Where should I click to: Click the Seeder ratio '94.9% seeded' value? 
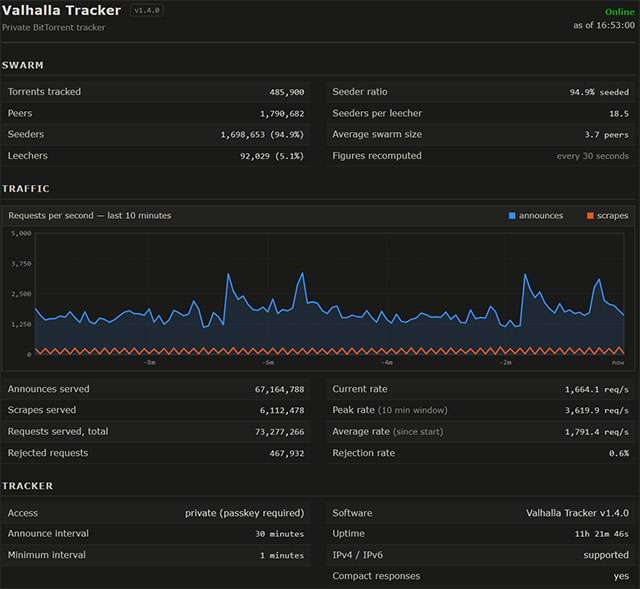[599, 92]
